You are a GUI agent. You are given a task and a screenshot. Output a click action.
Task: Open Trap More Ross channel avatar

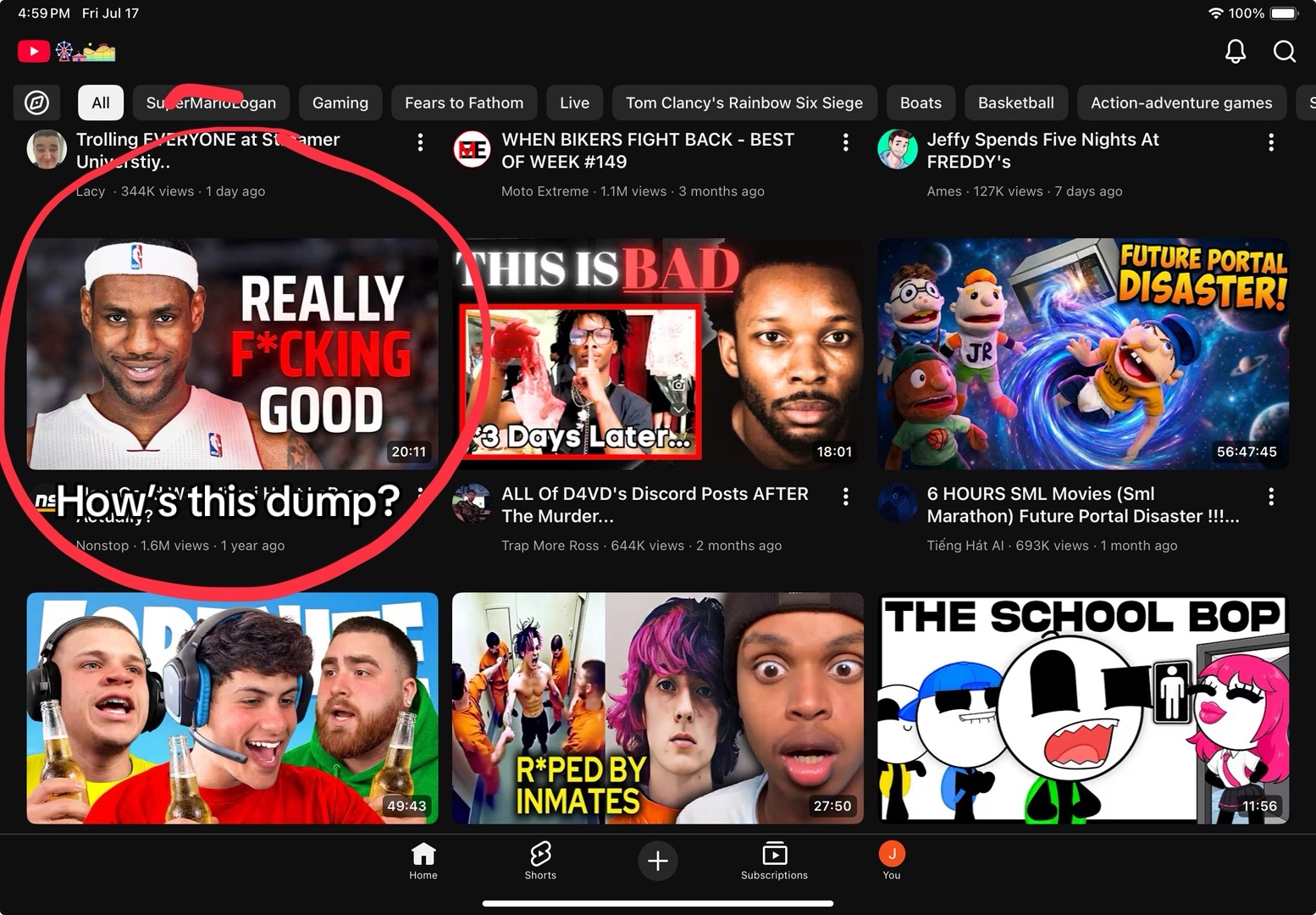click(472, 504)
